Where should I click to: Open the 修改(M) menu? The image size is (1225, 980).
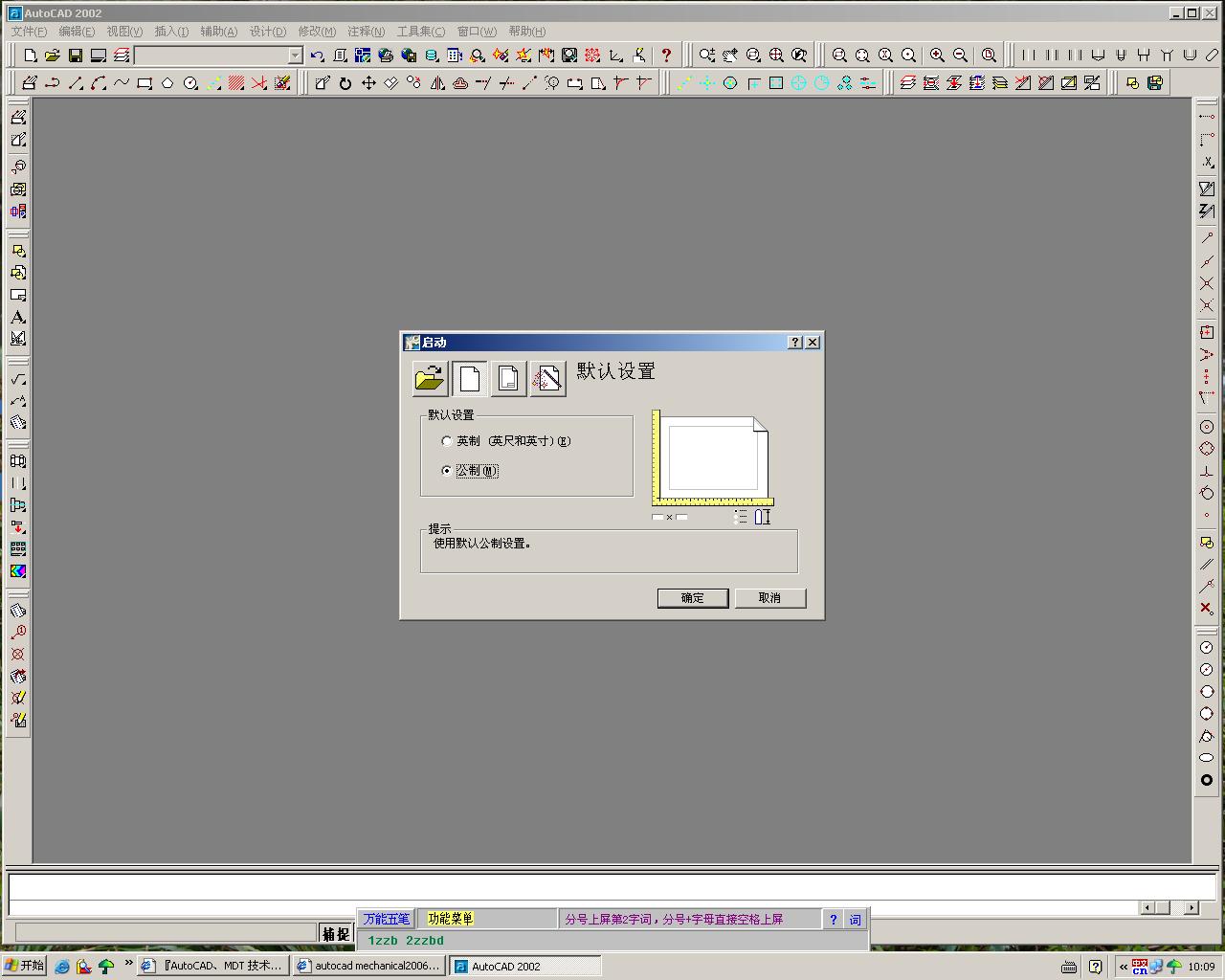[x=317, y=32]
